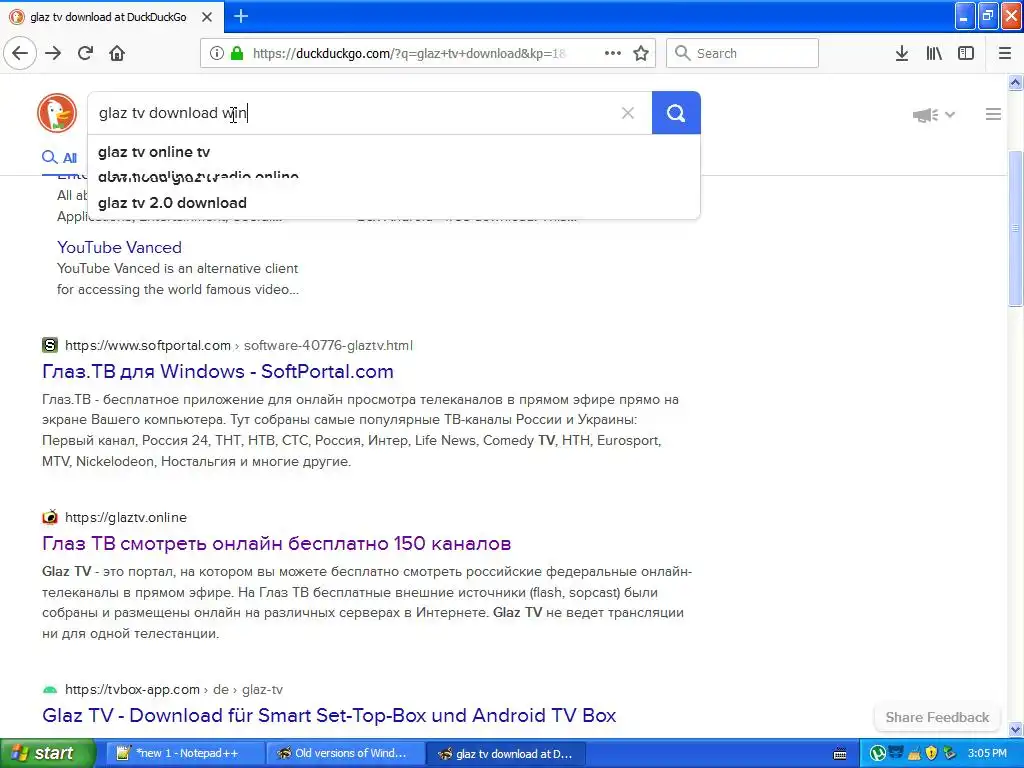Toggle the sidebar view icon
Image resolution: width=1024 pixels, height=768 pixels.
(x=966, y=54)
